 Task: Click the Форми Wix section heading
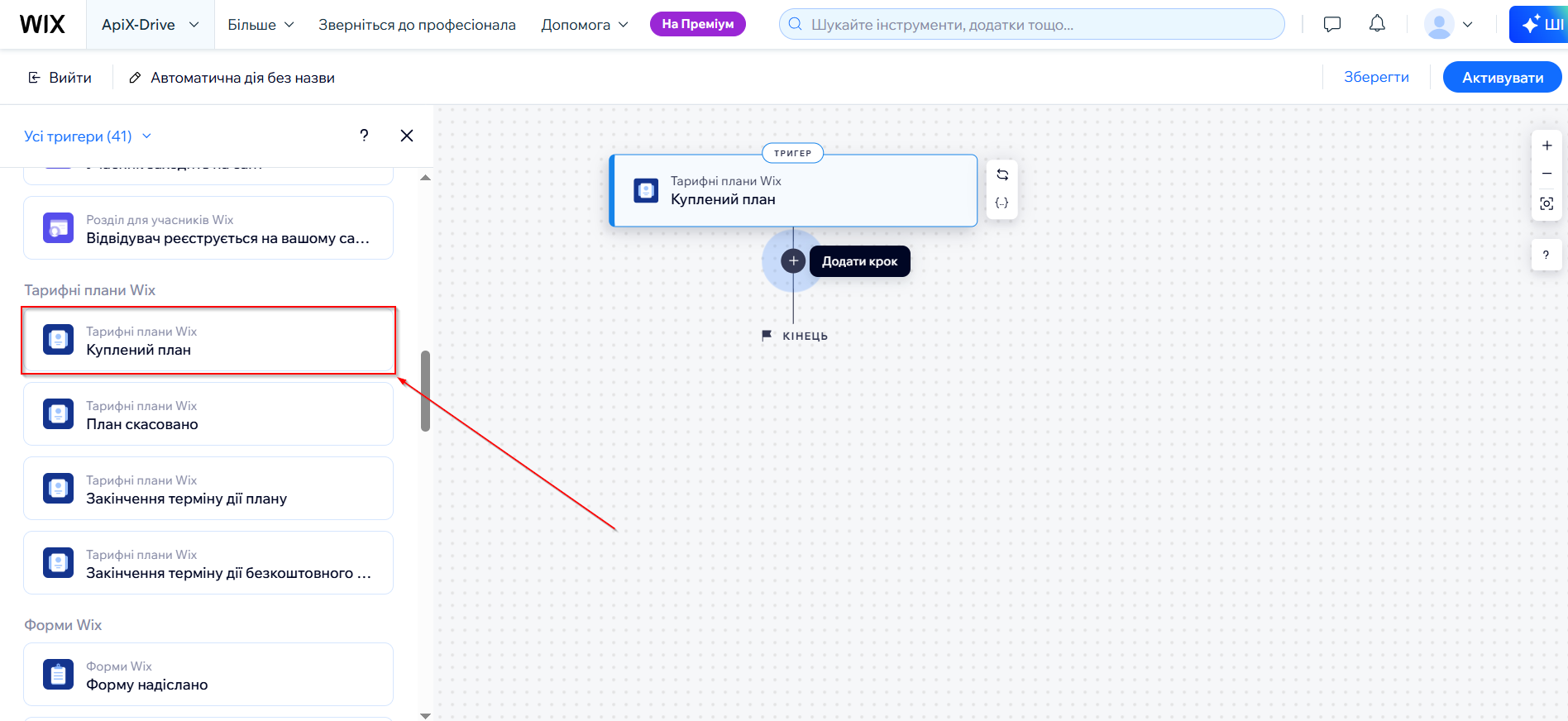(63, 625)
